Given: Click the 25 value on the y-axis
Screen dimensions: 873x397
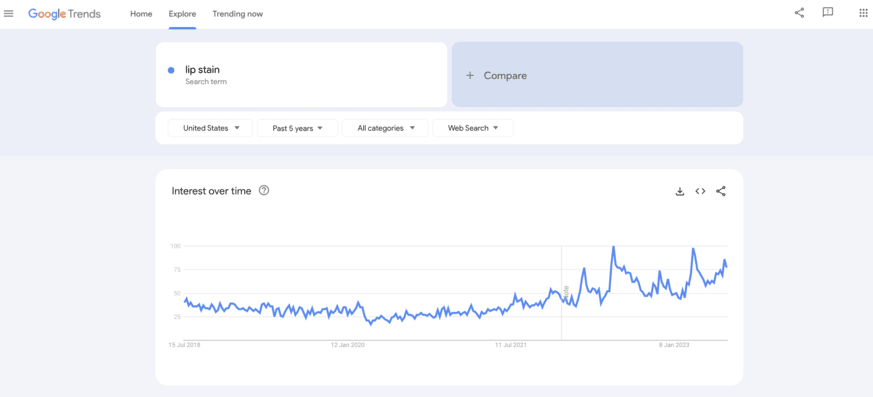Looking at the screenshot, I should click(x=176, y=317).
